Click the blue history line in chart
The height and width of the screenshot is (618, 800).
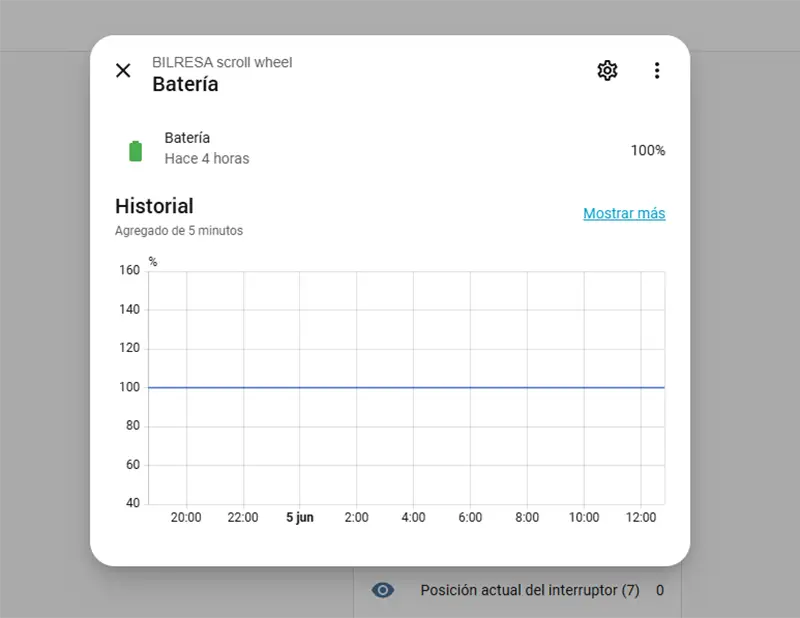point(406,387)
